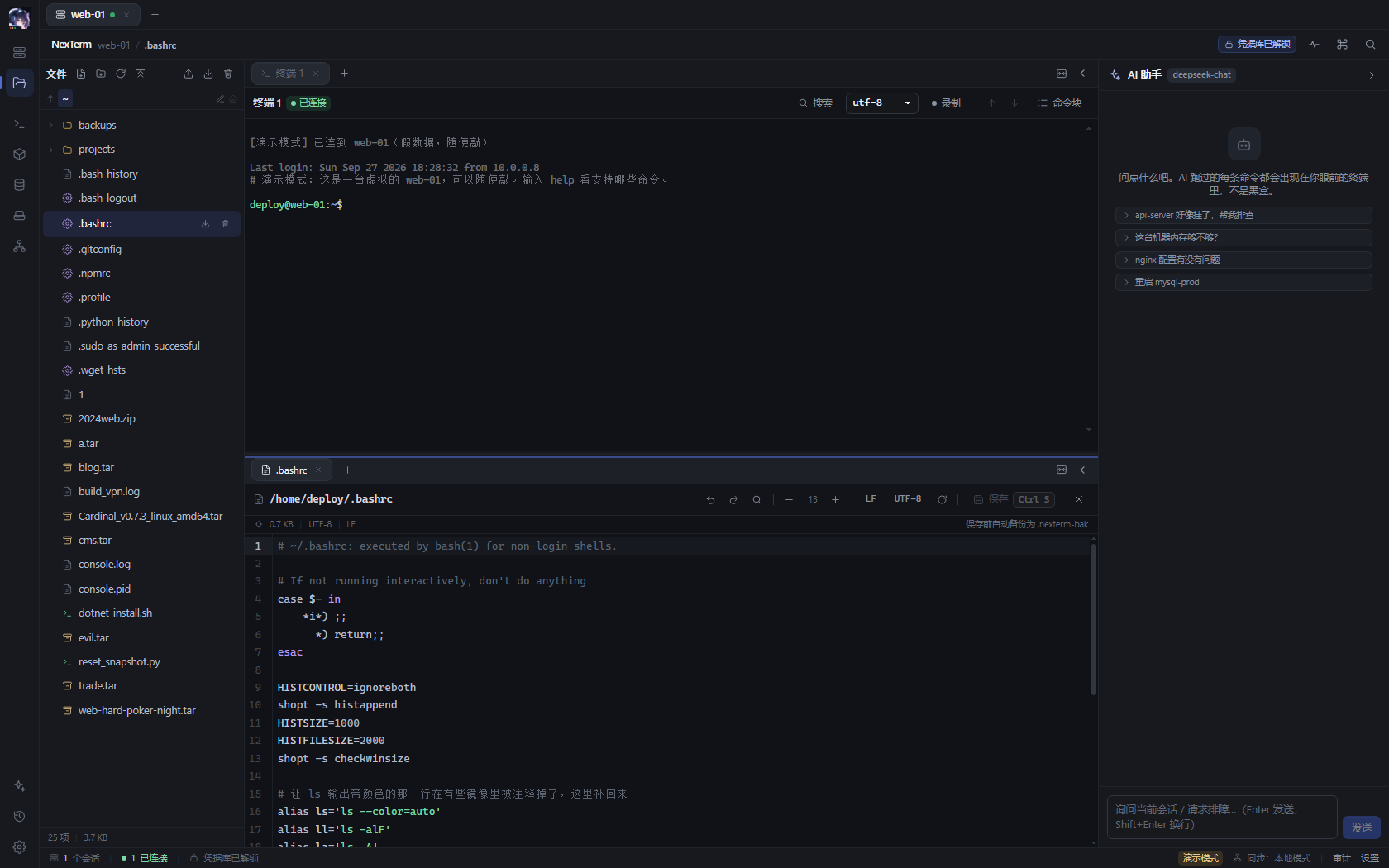The image size is (1389, 868).
Task: Open the .gitconfig file
Action: point(141,249)
